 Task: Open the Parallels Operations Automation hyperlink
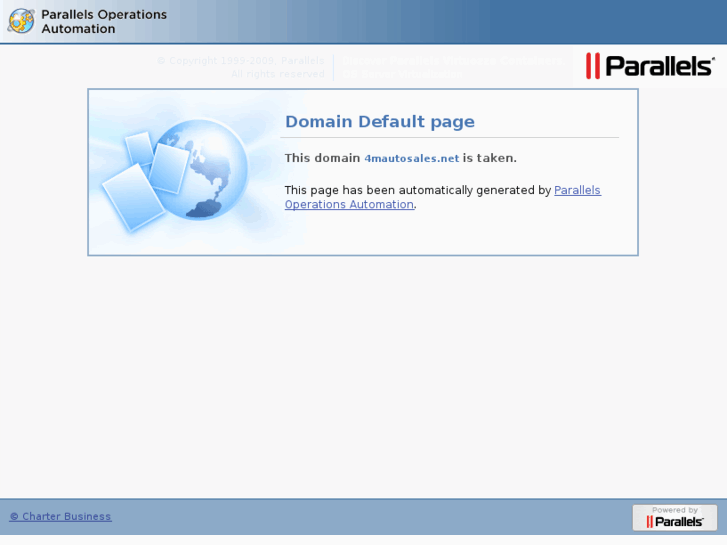443,197
